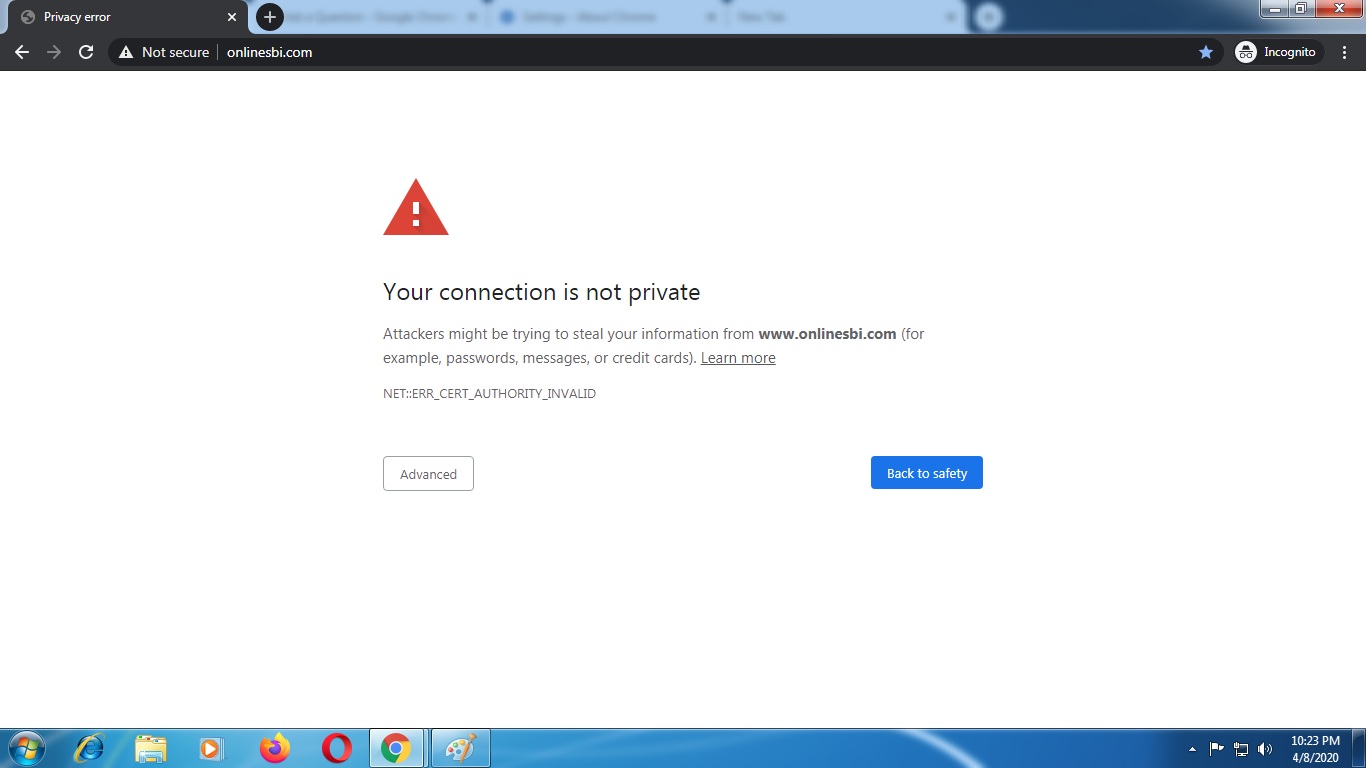Restore down the Chrome window
1366x768 pixels.
pyautogui.click(x=1301, y=9)
